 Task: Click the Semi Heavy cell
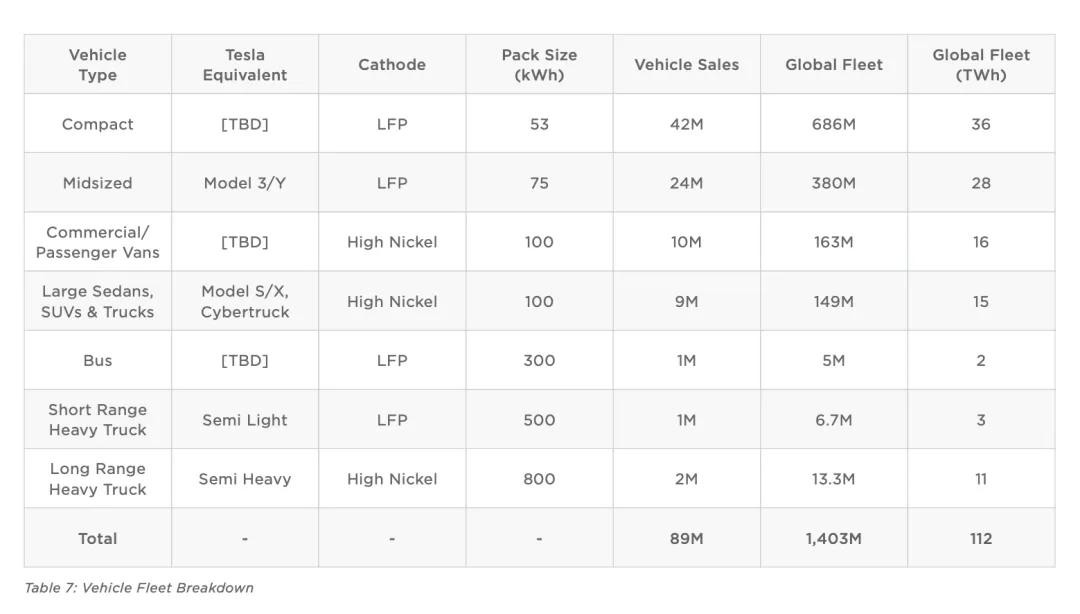[245, 479]
